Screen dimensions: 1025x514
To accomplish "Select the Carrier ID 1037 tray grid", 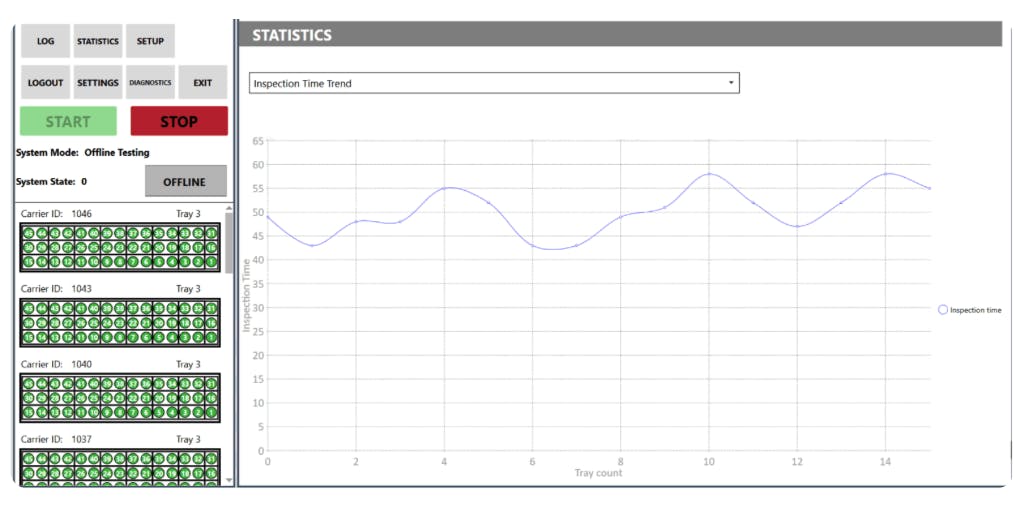I will tap(119, 467).
